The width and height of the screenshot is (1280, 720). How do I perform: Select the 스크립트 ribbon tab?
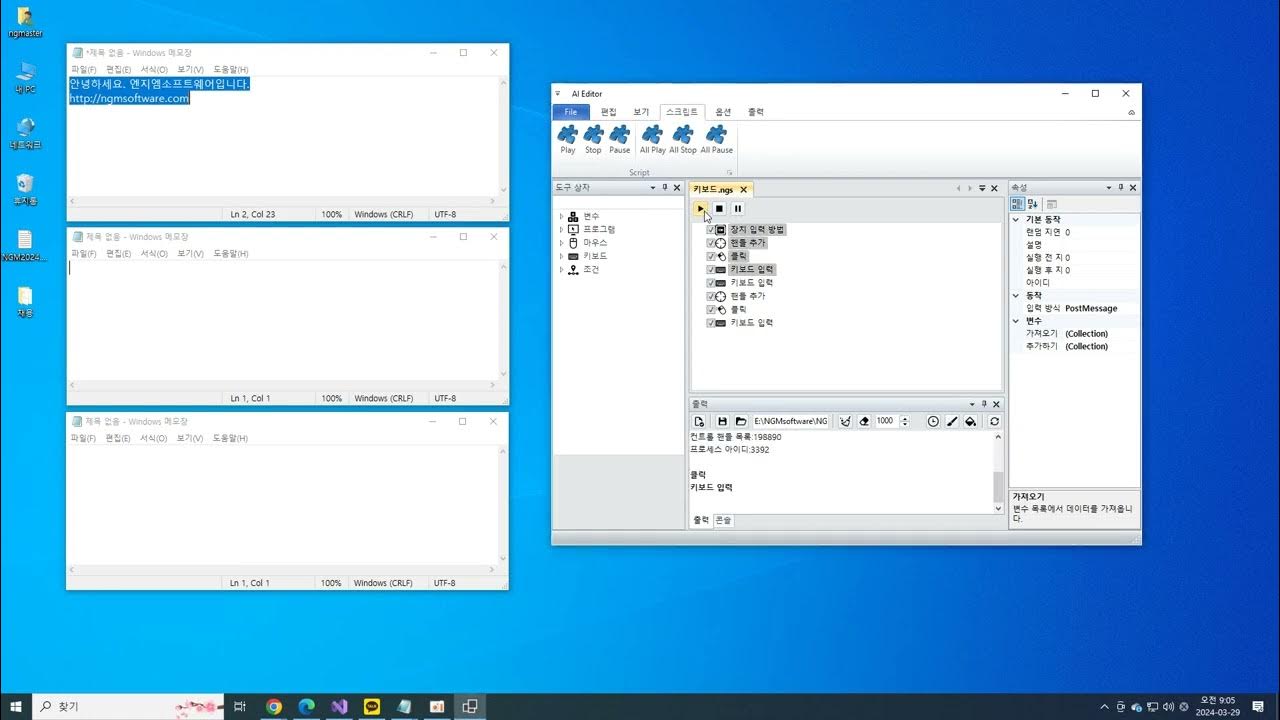point(682,112)
